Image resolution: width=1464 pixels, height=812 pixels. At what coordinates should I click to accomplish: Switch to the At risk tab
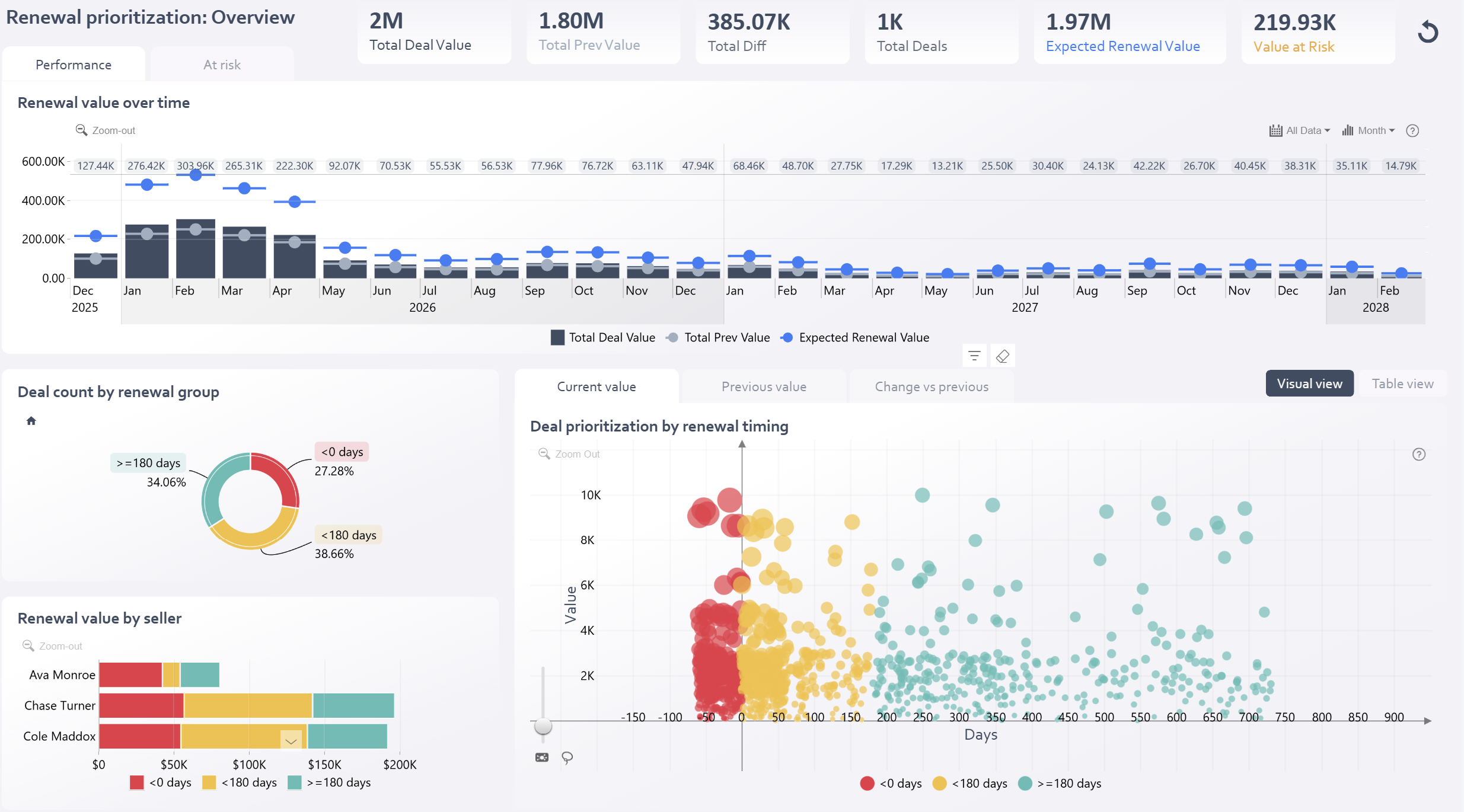(222, 65)
